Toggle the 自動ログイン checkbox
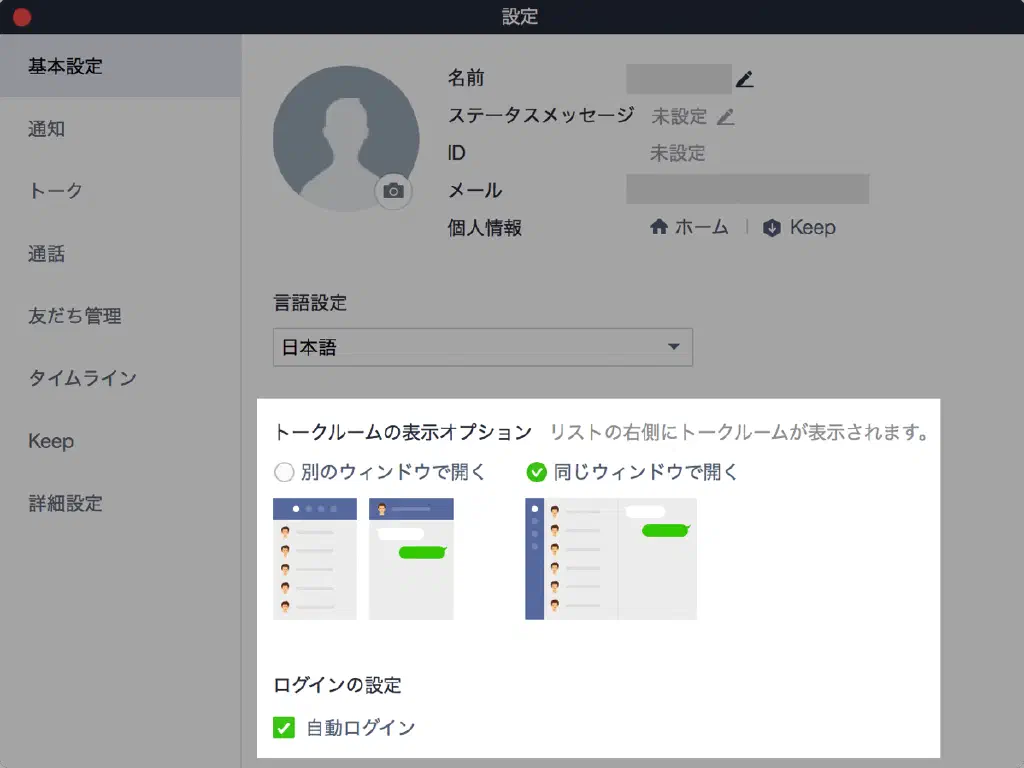1024x768 pixels. pos(284,727)
